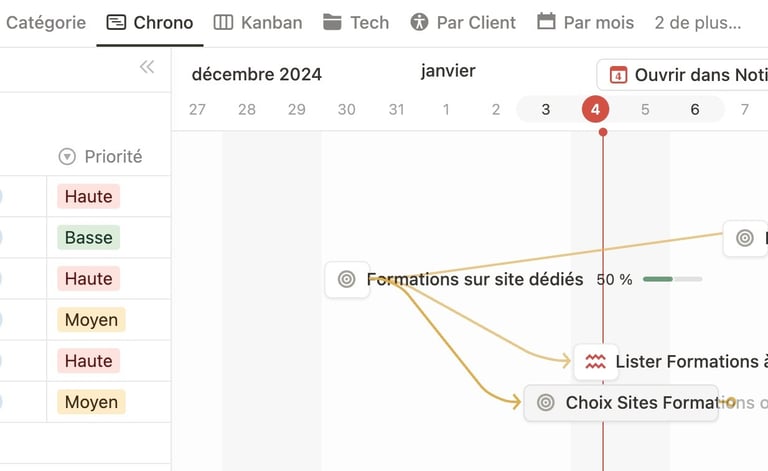This screenshot has height=471, width=768.
Task: Click the wave icon of Lister Formations task
Action: click(595, 362)
